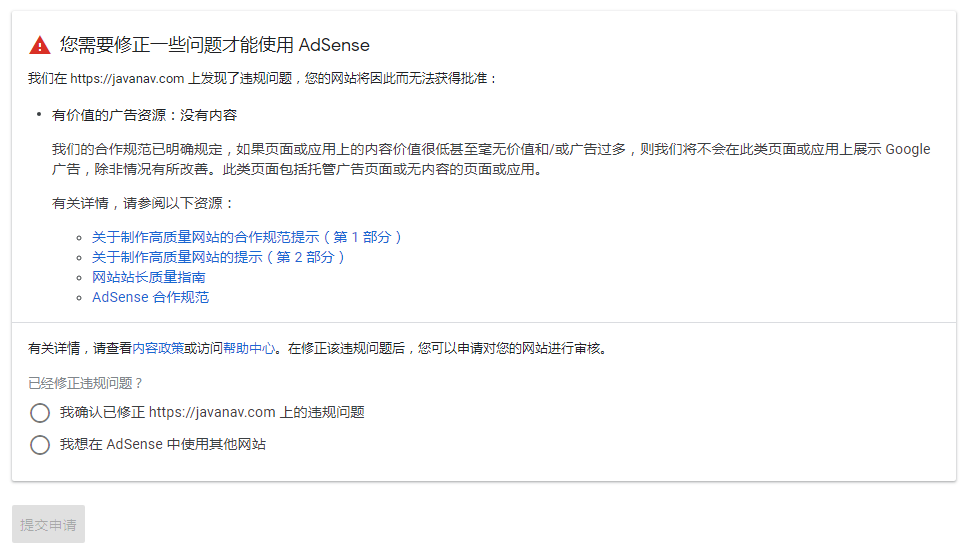Click the red warning triangle icon
This screenshot has height=555, width=980.
coord(39,45)
